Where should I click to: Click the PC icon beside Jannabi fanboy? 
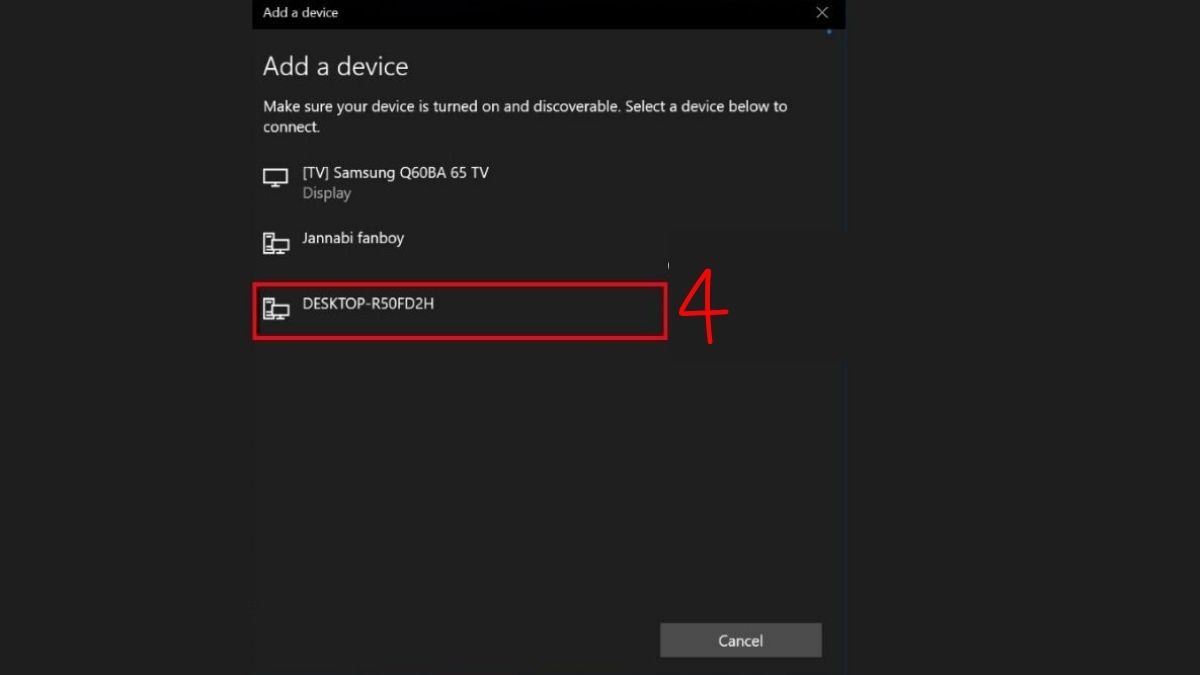tap(275, 243)
